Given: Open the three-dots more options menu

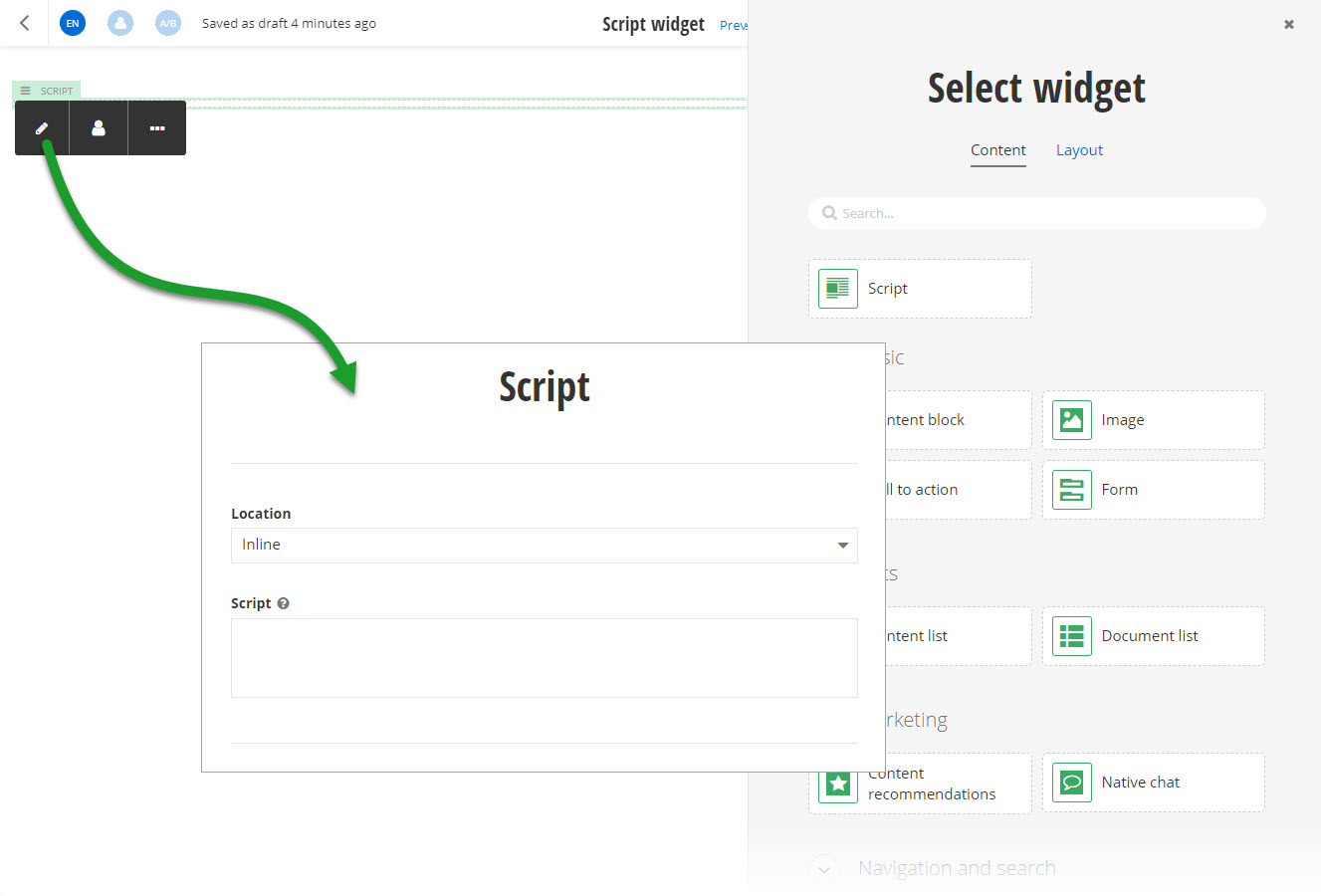Looking at the screenshot, I should [x=157, y=128].
